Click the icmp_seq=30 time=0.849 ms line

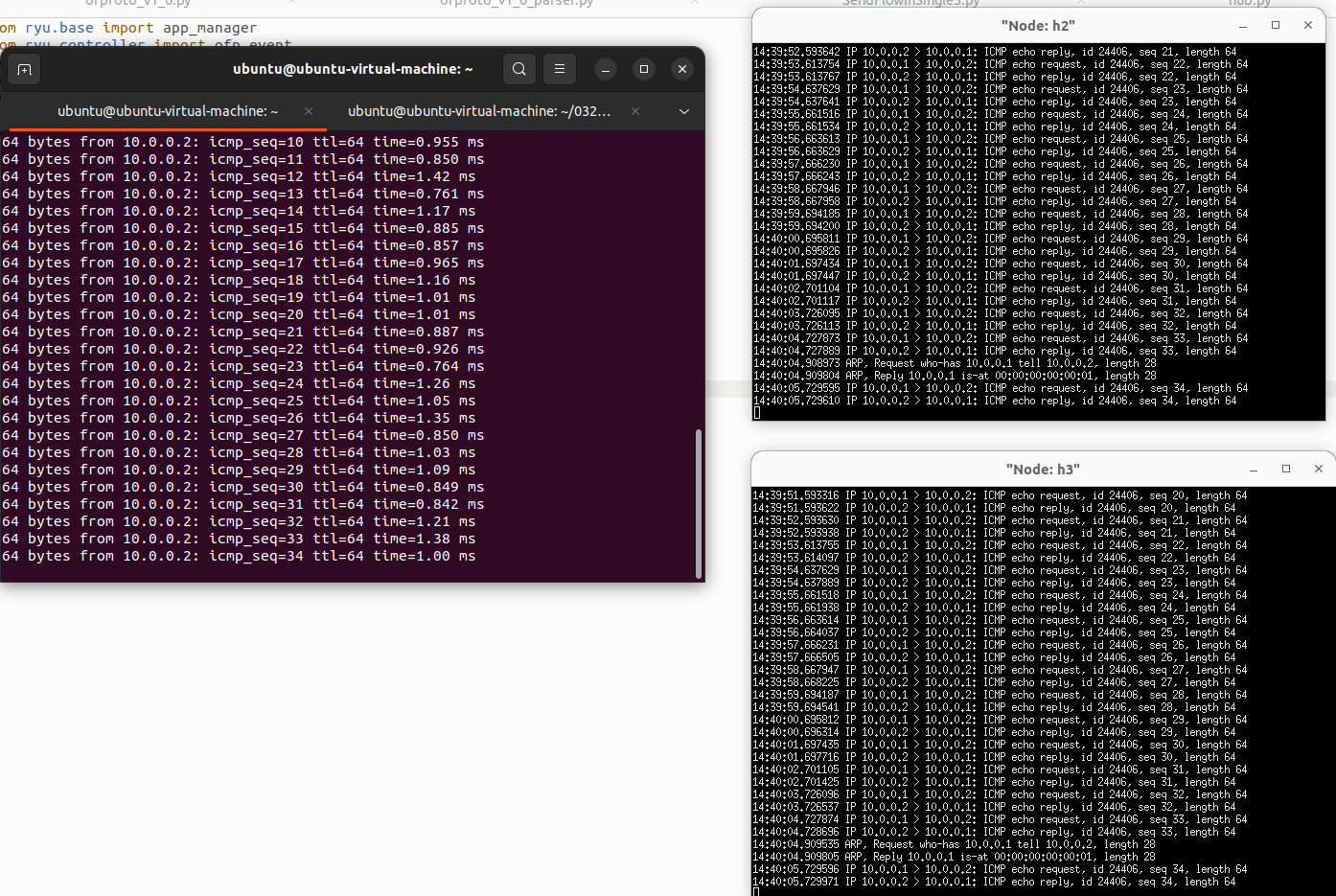pos(243,487)
